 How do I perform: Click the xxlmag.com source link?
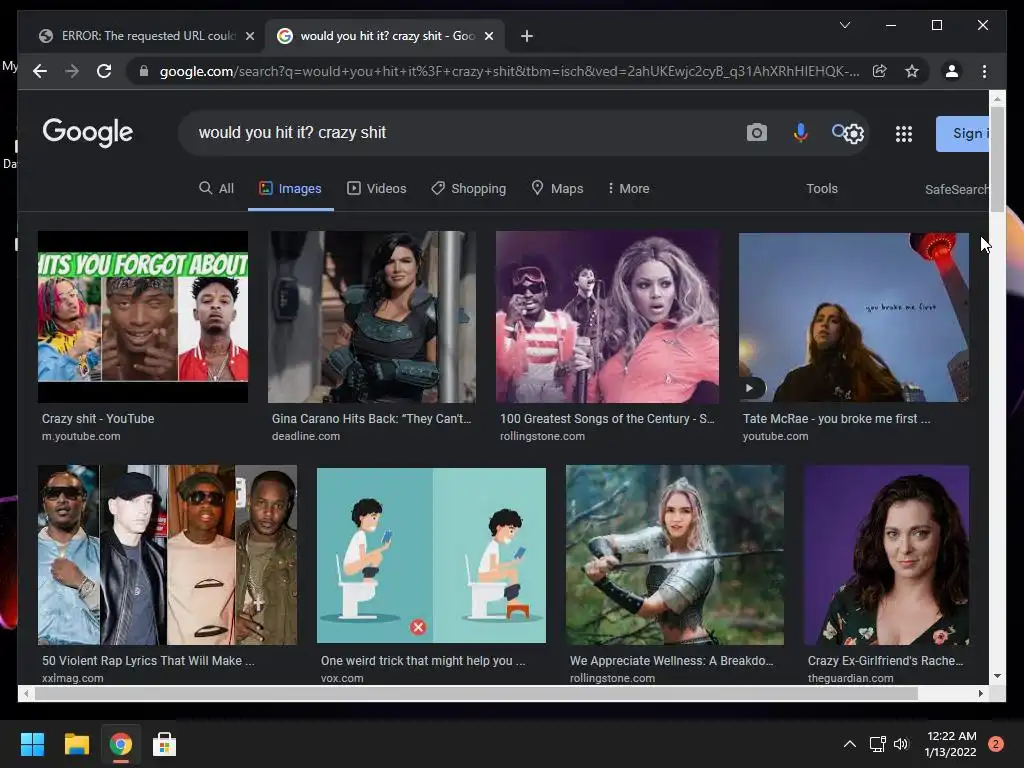tap(72, 678)
